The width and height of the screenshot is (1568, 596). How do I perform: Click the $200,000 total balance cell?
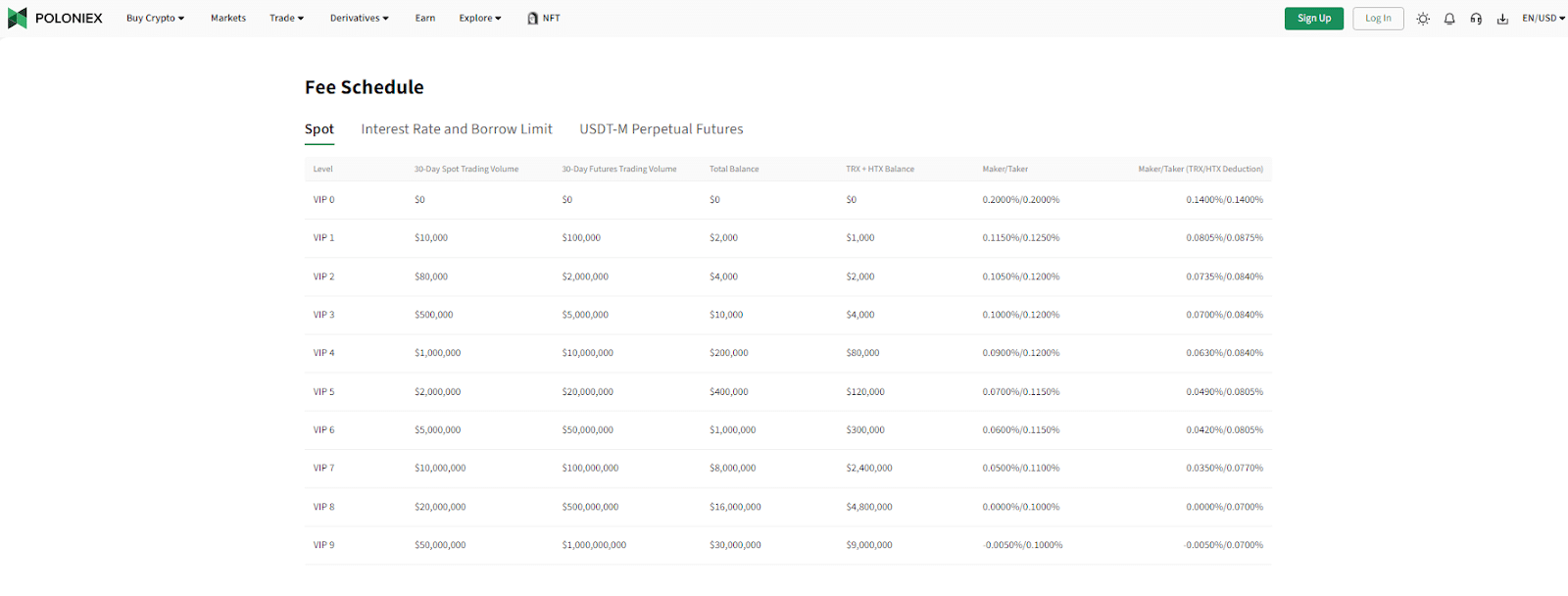tap(729, 353)
